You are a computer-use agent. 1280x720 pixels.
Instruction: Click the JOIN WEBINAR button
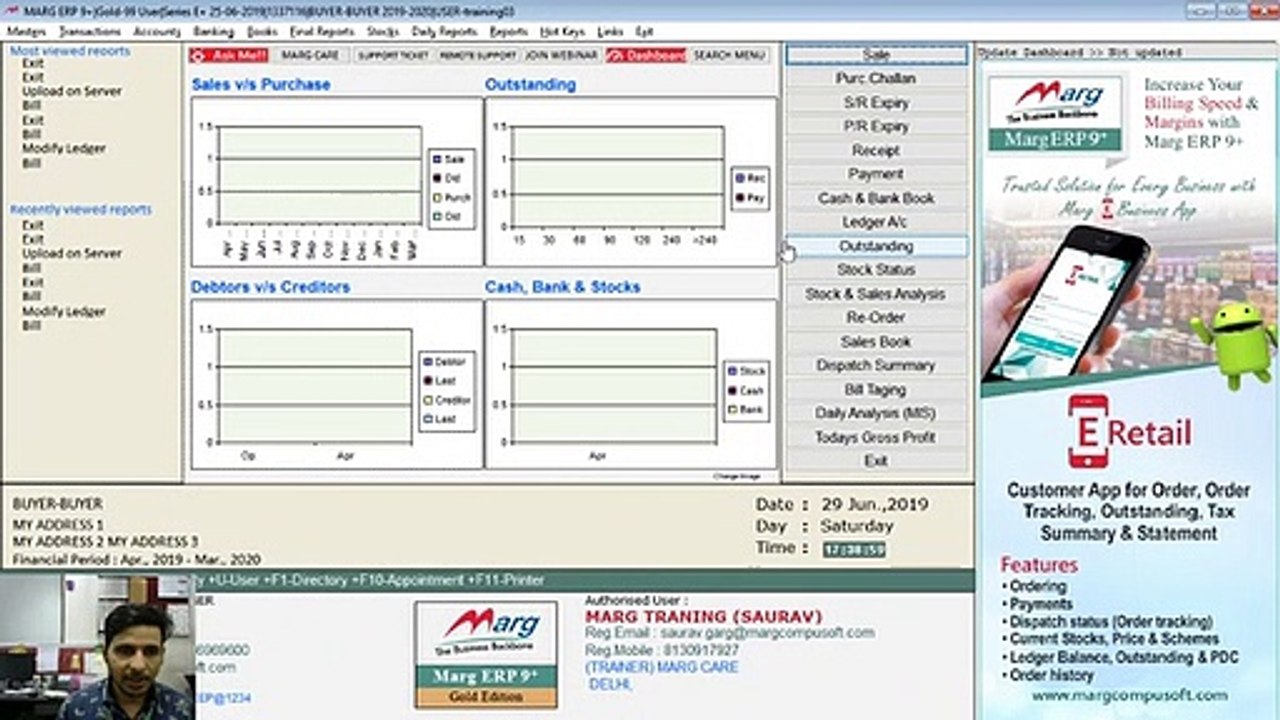pos(561,56)
